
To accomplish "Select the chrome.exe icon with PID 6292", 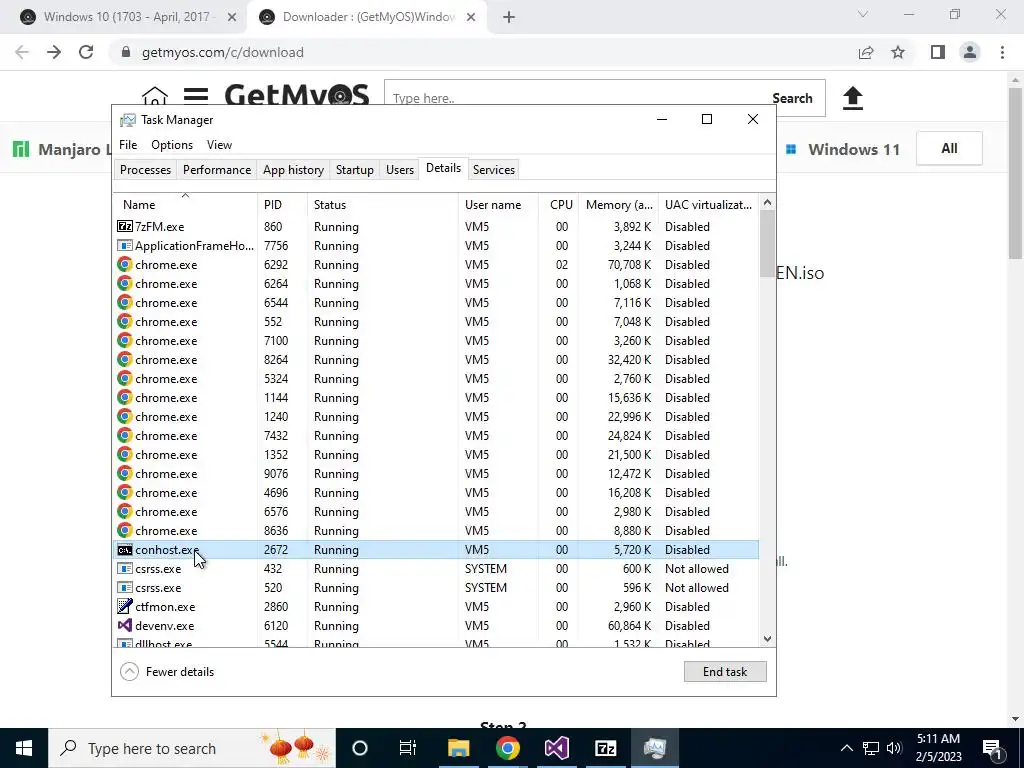I will point(125,264).
